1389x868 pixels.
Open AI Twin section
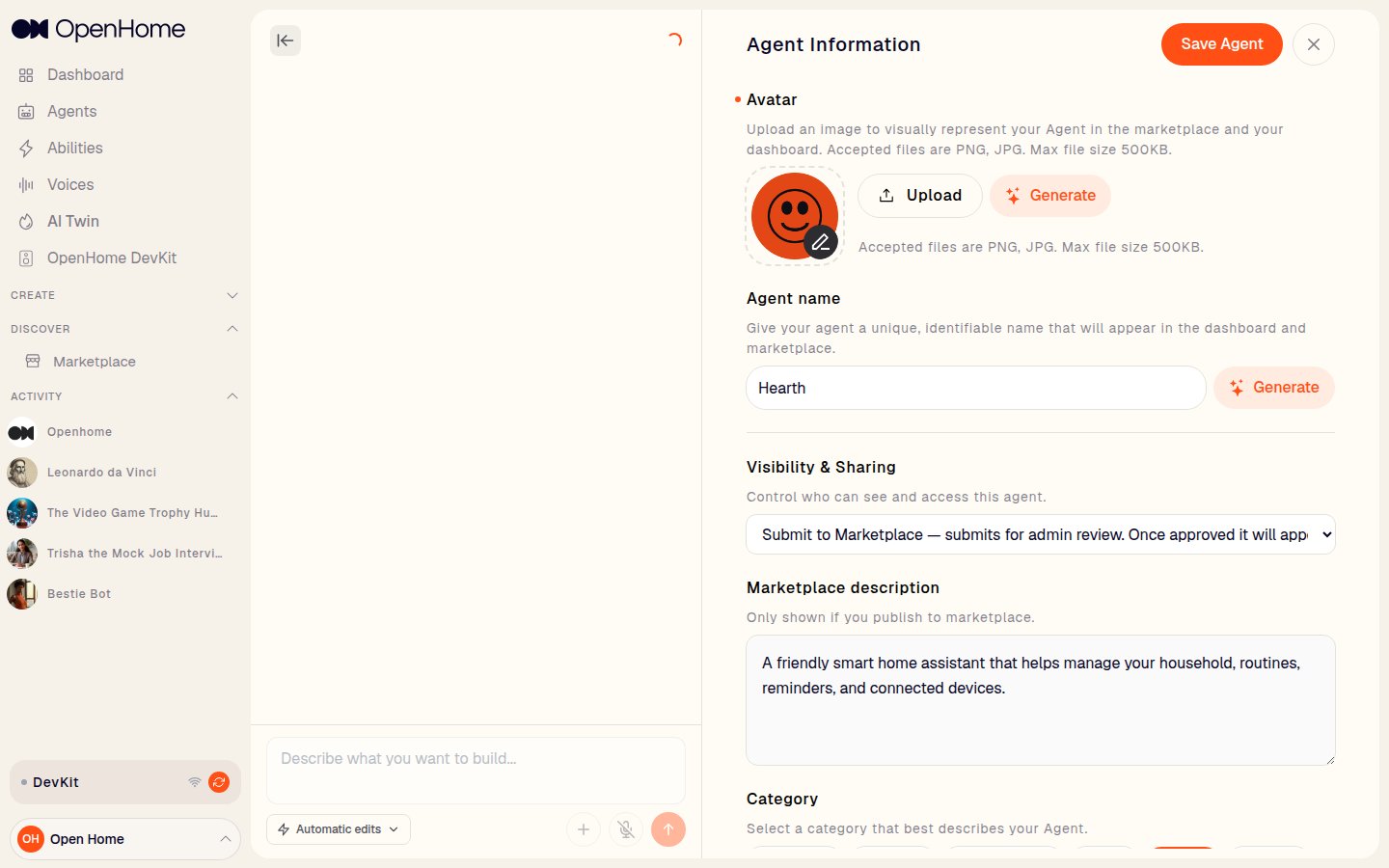pyautogui.click(x=73, y=221)
